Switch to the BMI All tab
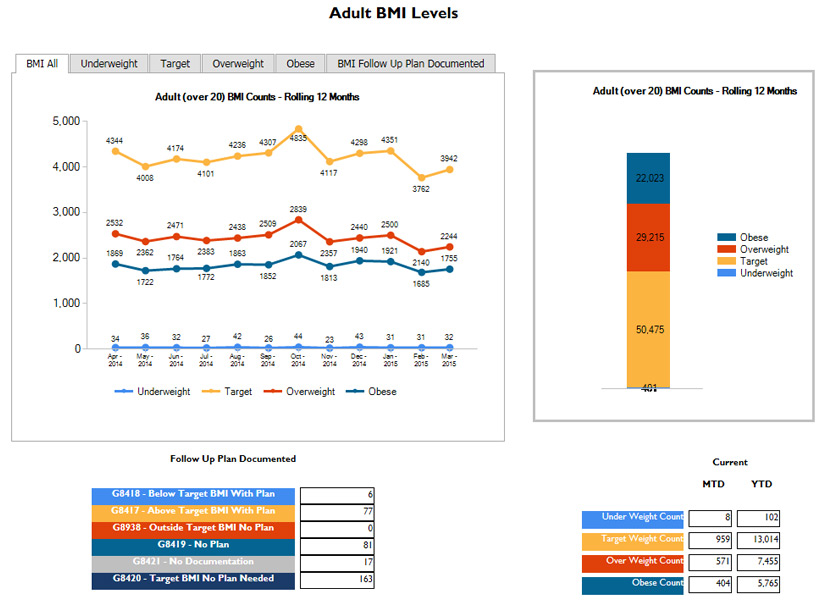 pos(40,63)
